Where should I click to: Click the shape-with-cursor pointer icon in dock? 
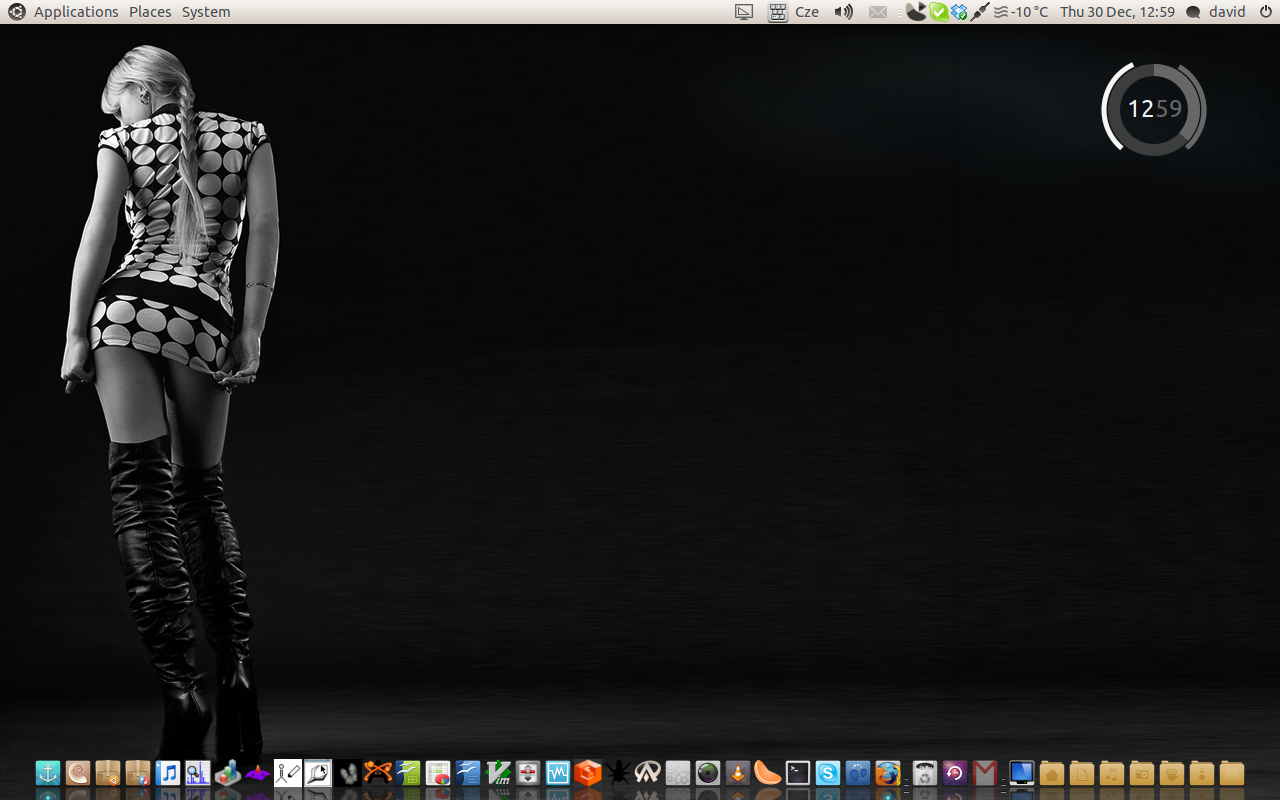(x=318, y=773)
